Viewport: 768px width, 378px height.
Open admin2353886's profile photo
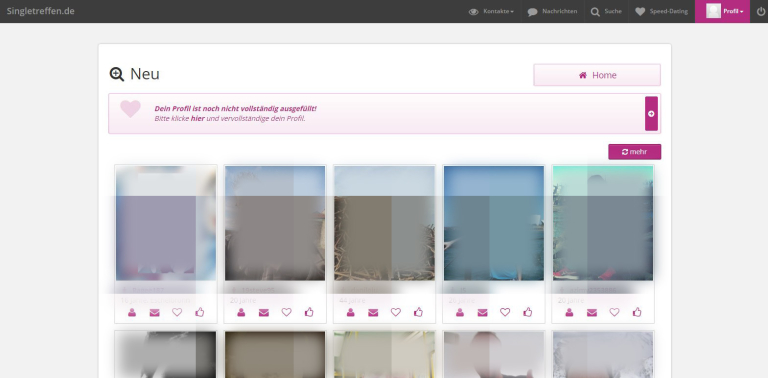603,223
